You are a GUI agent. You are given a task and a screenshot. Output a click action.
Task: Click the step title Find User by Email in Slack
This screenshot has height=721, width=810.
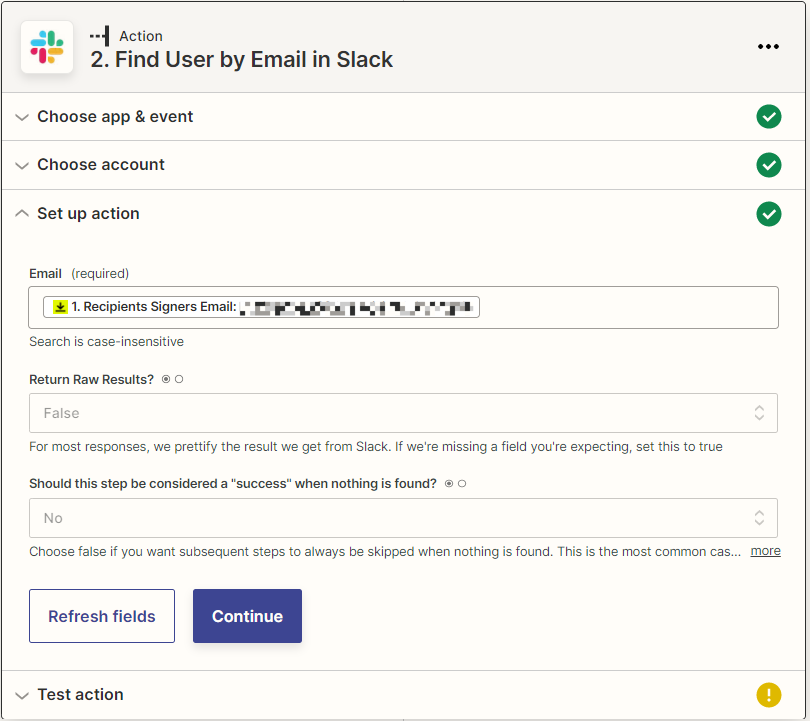[241, 59]
